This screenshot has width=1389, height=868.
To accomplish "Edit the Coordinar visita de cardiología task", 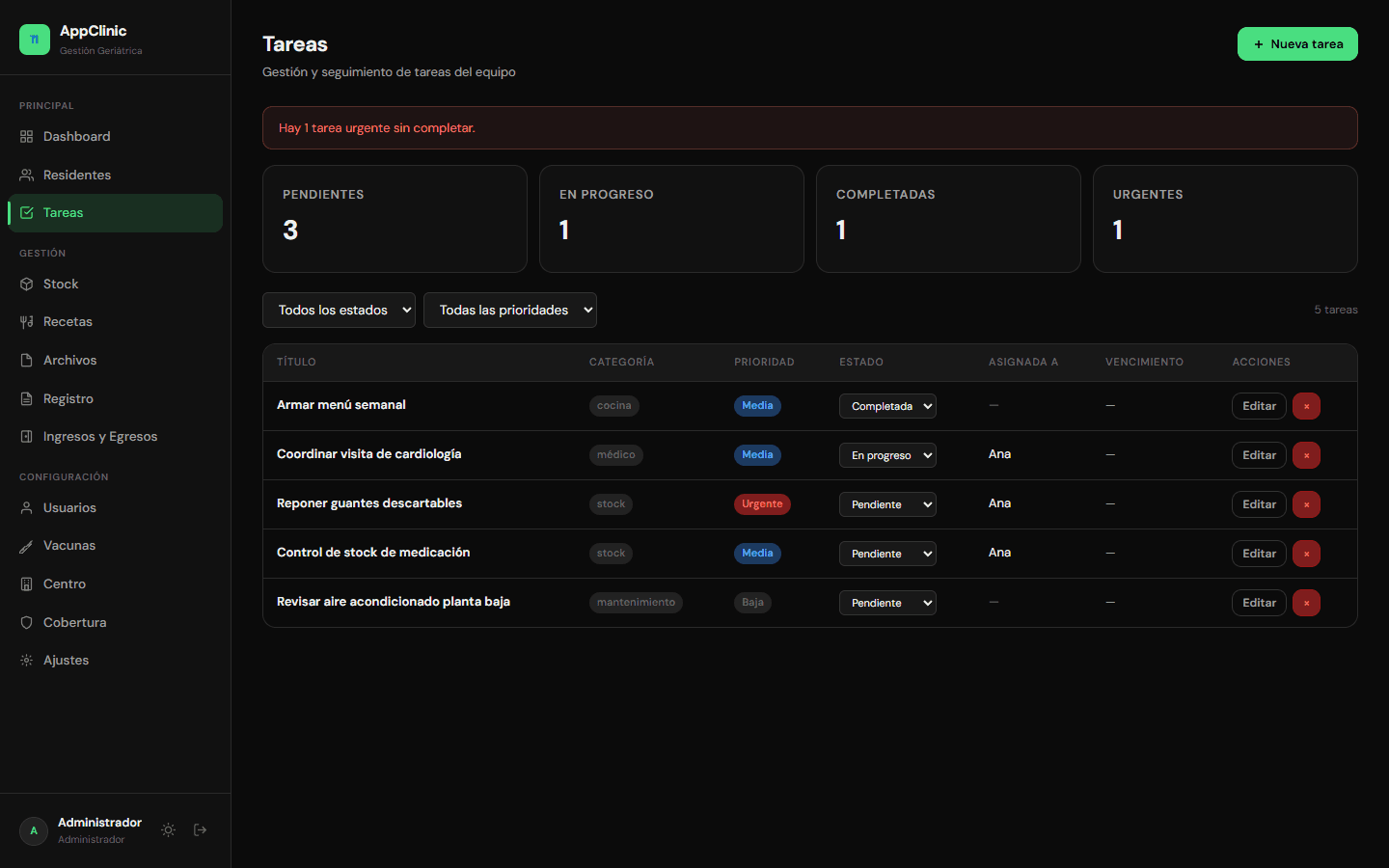I will tap(1259, 455).
